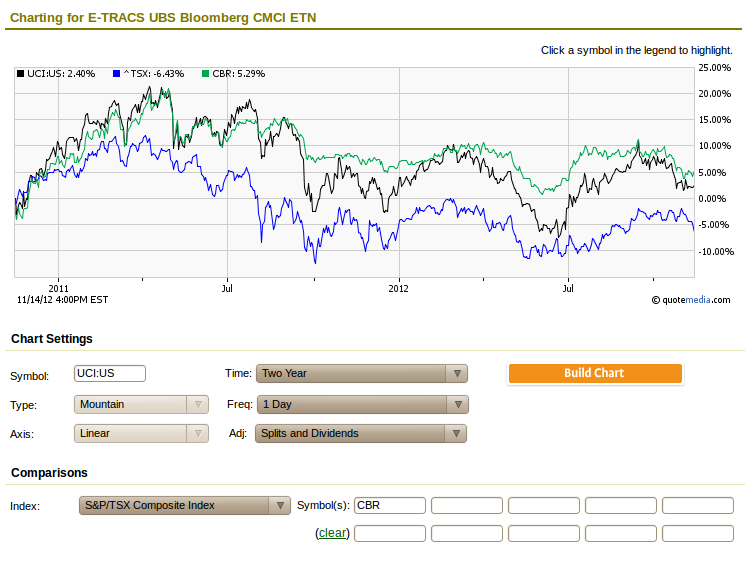750x563 pixels.
Task: Click the highlight hint text above the chart
Action: [637, 50]
